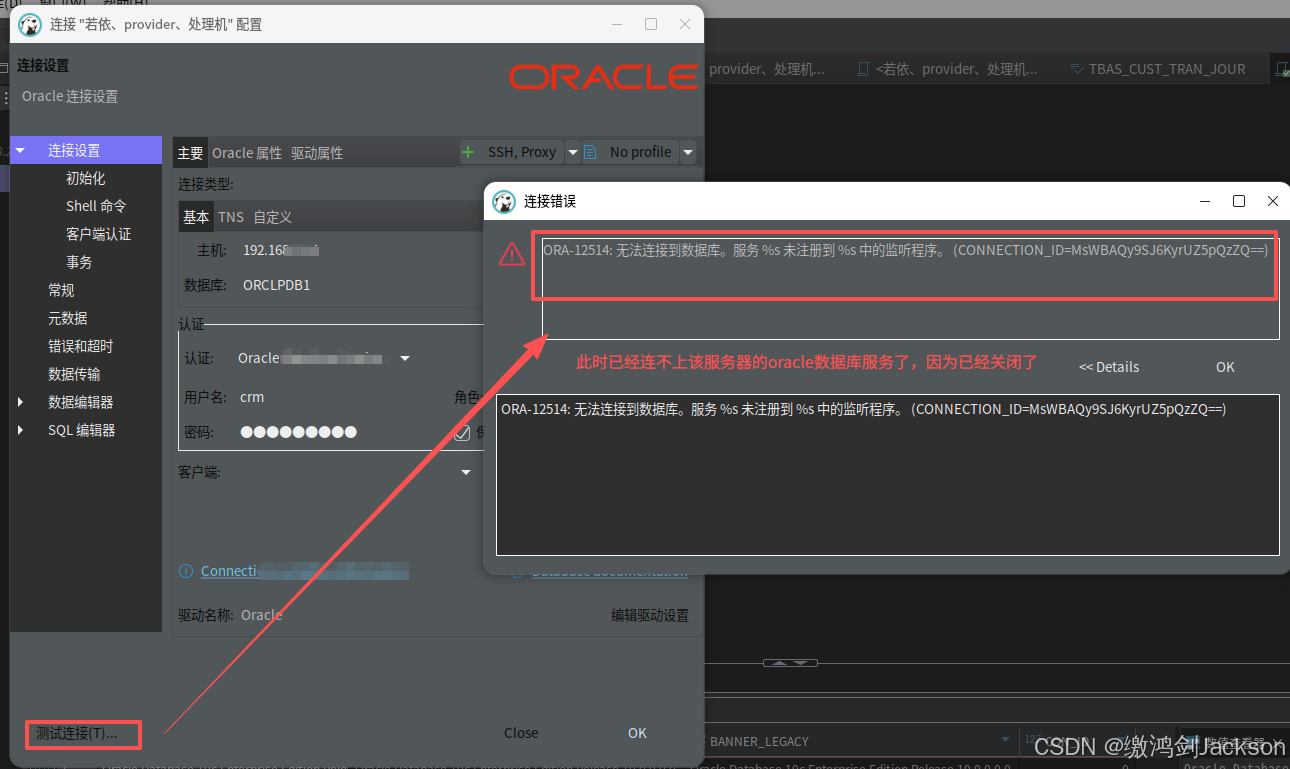Close the 连接错误 dialog with the X
The height and width of the screenshot is (769, 1290).
[1273, 201]
